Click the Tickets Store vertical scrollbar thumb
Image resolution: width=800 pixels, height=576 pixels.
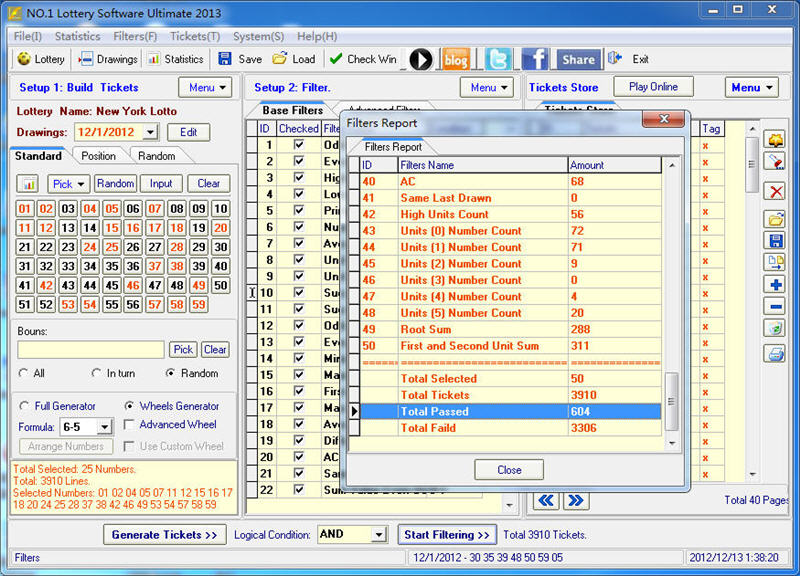pos(751,164)
